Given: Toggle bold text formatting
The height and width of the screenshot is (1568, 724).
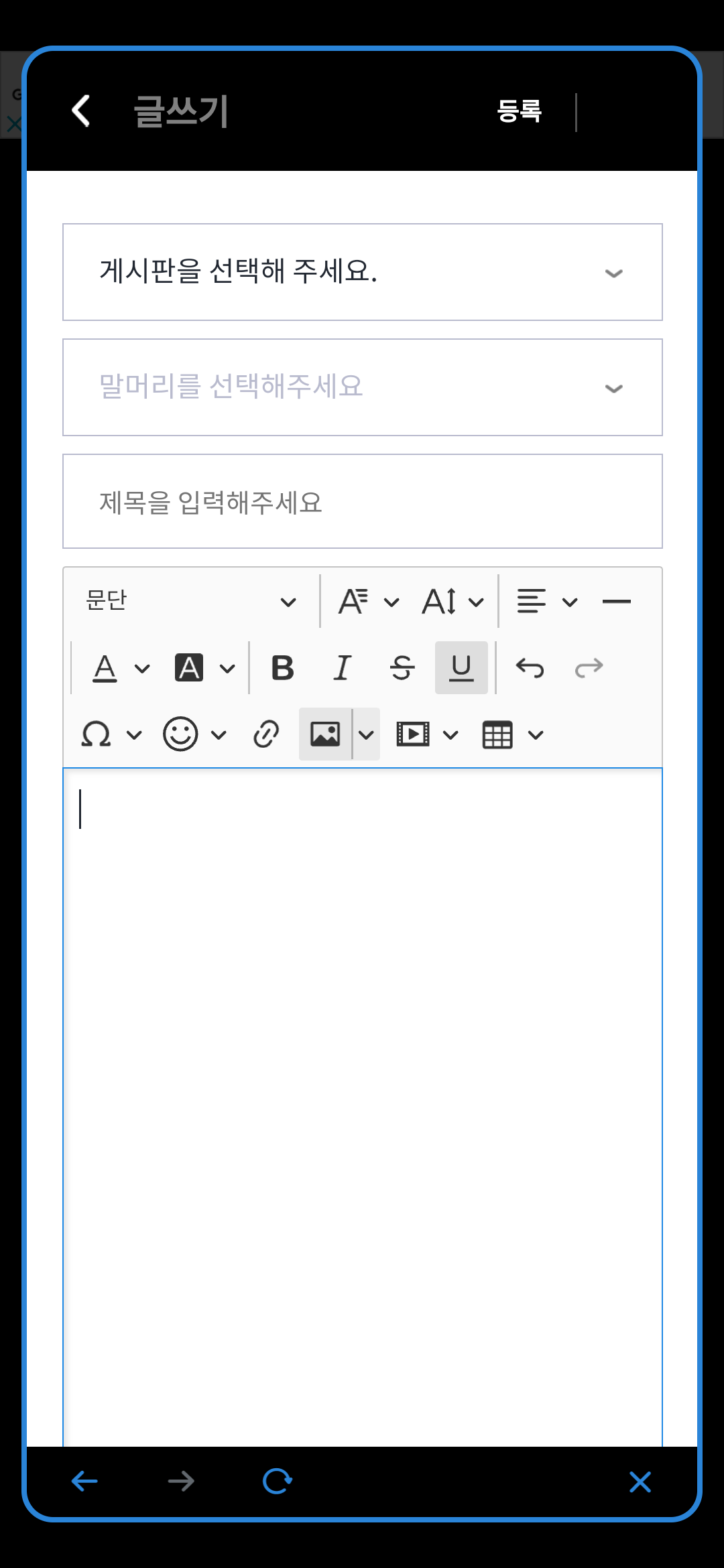Looking at the screenshot, I should (283, 667).
